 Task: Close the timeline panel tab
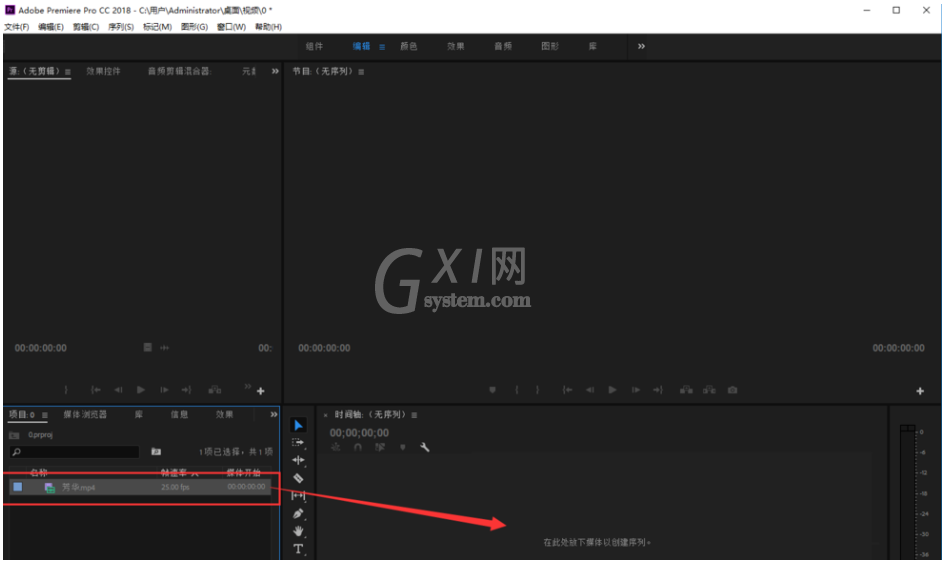tap(325, 415)
